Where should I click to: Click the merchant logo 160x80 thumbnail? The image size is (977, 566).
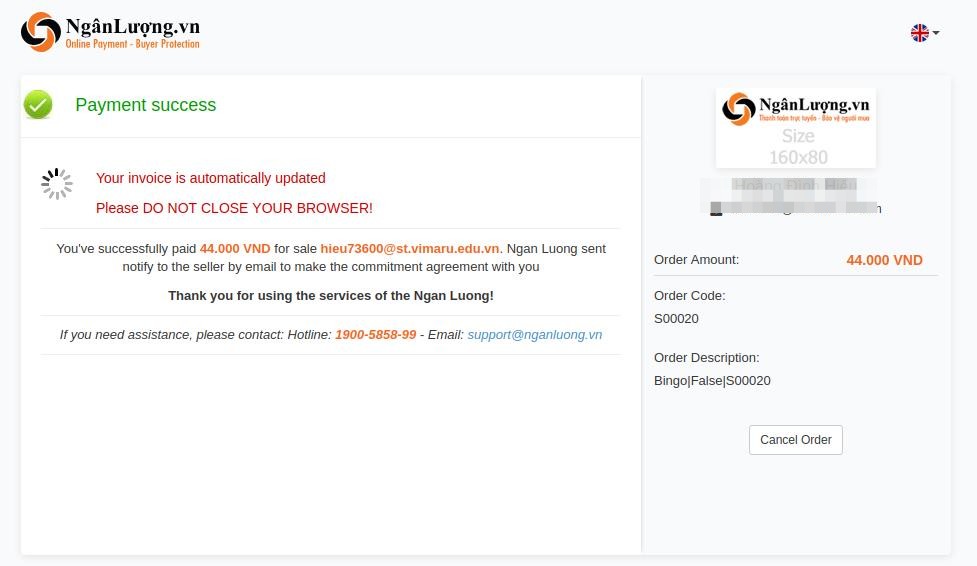click(x=796, y=128)
